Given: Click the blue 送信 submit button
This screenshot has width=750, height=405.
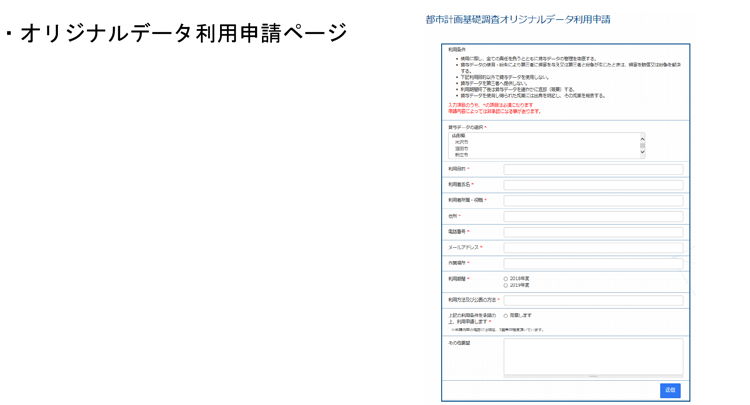Looking at the screenshot, I should (670, 390).
